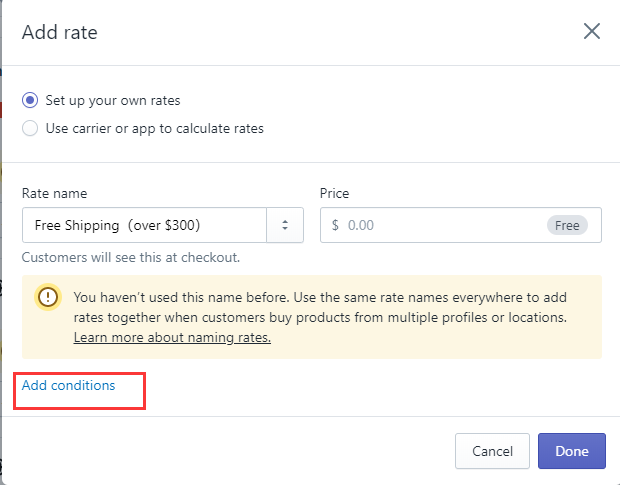Open Learn more about naming rates link
Viewport: 620px width, 485px height.
pos(172,338)
